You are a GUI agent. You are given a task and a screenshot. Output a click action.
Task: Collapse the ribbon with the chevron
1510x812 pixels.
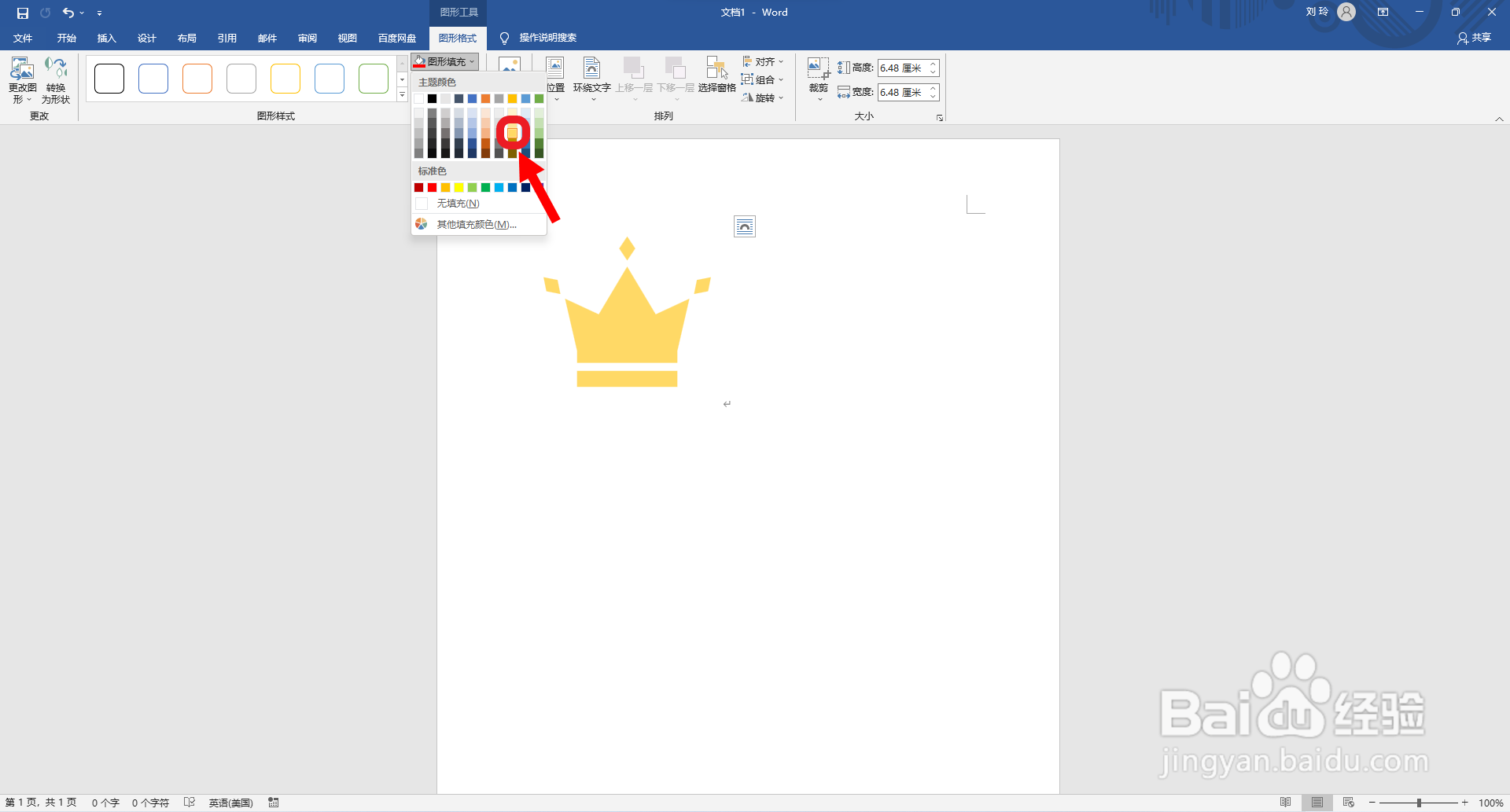pos(1499,119)
